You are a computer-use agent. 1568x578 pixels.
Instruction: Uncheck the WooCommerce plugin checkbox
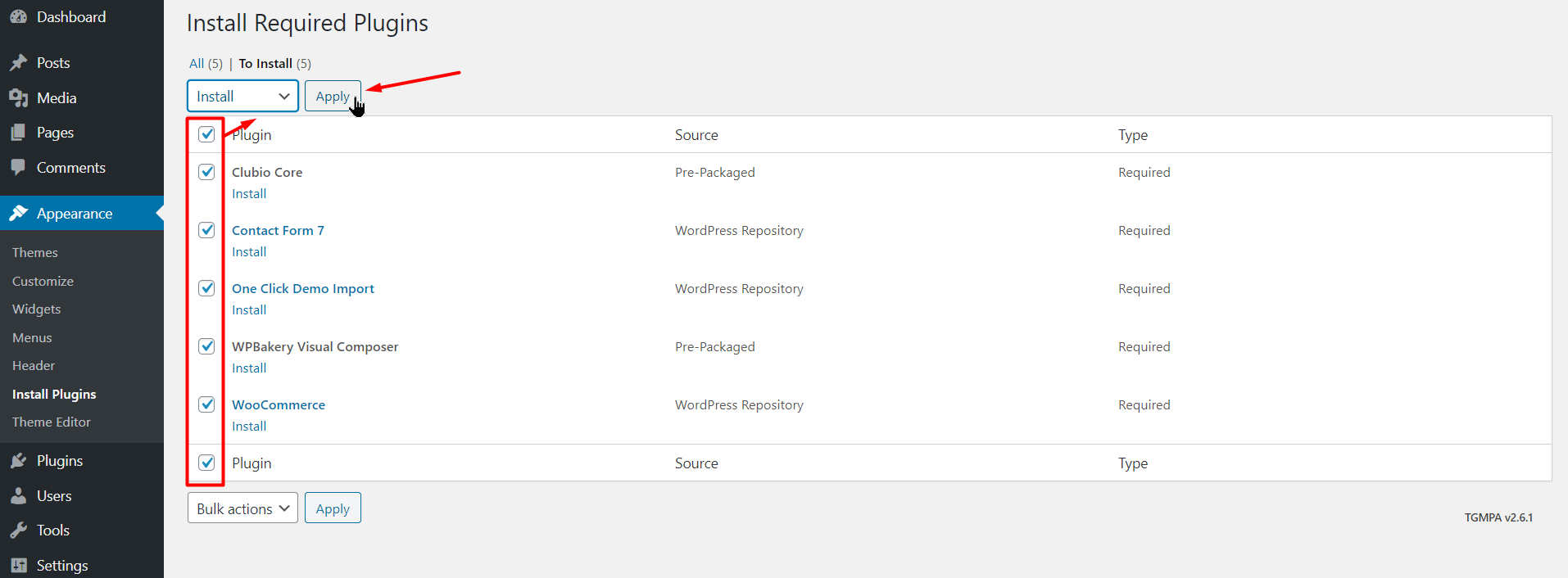click(206, 404)
